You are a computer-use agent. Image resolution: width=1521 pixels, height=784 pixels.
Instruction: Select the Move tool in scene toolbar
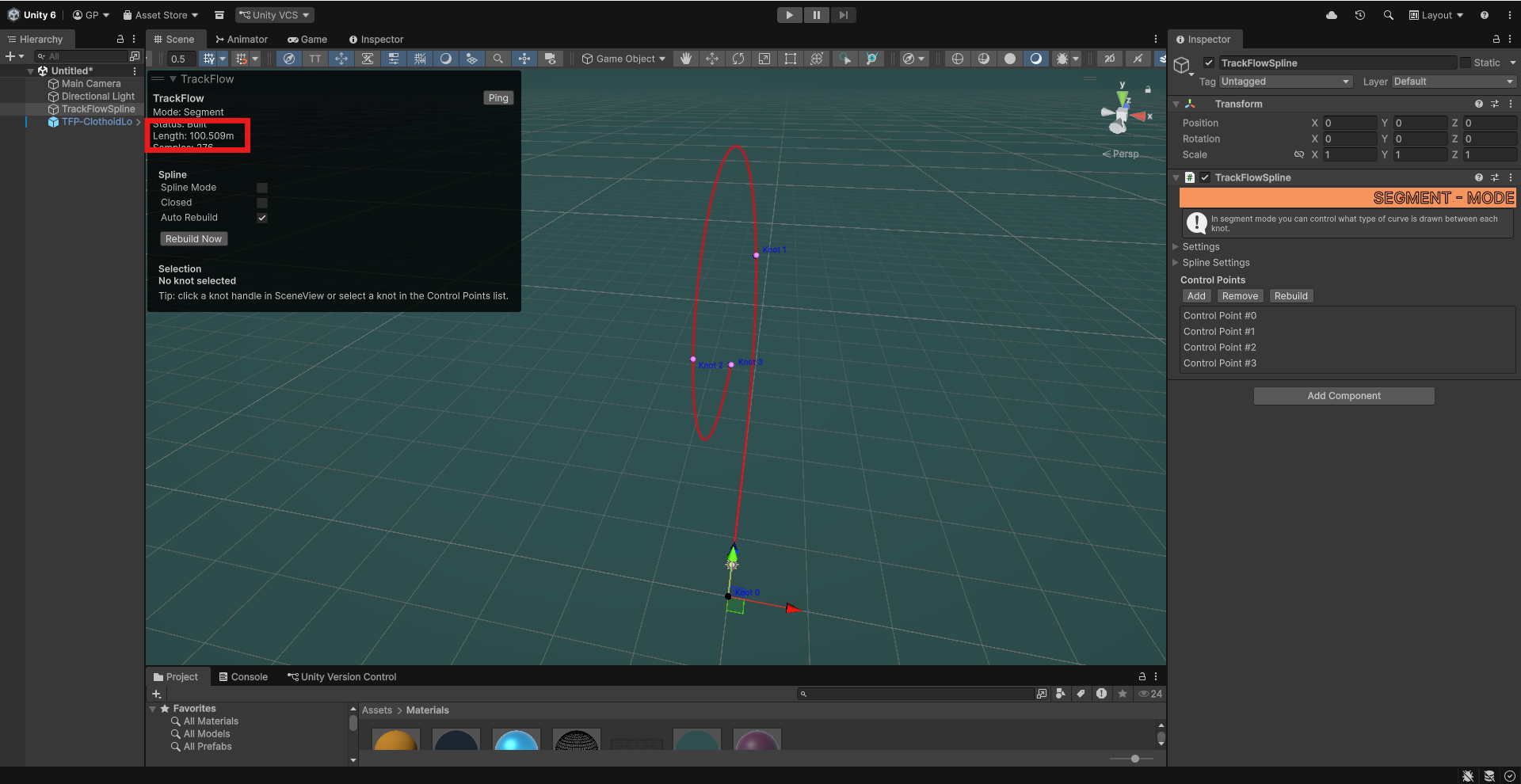pos(712,59)
